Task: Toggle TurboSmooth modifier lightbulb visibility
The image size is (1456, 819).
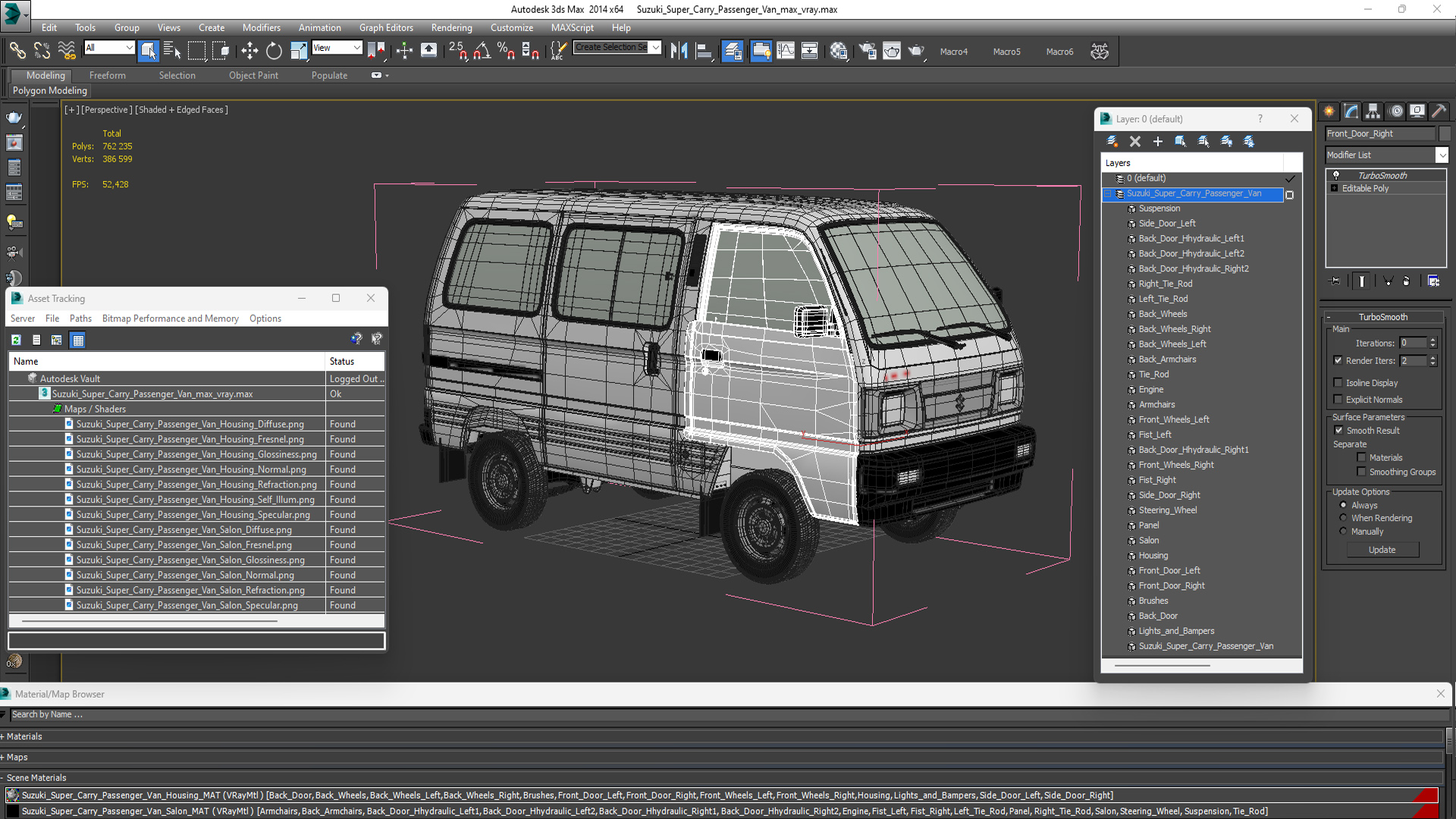Action: [x=1336, y=175]
